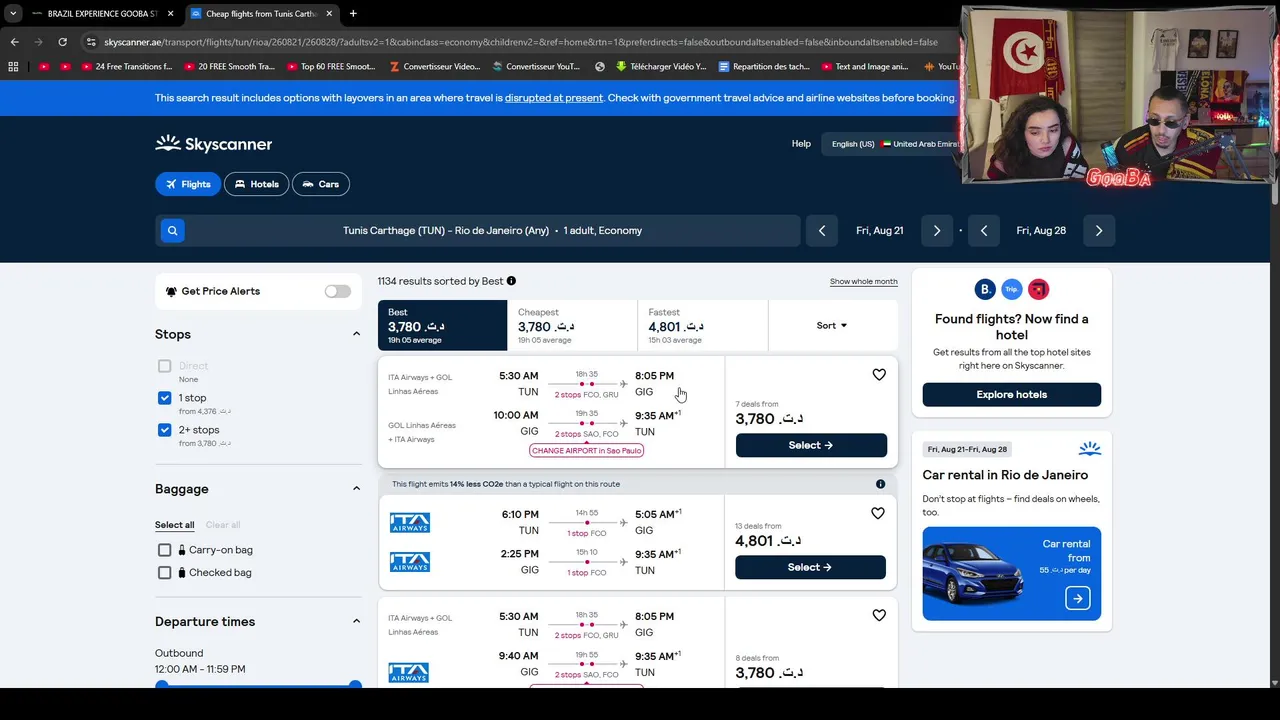The width and height of the screenshot is (1280, 720).
Task: Uncheck the 2+ stops checkbox
Action: point(165,430)
